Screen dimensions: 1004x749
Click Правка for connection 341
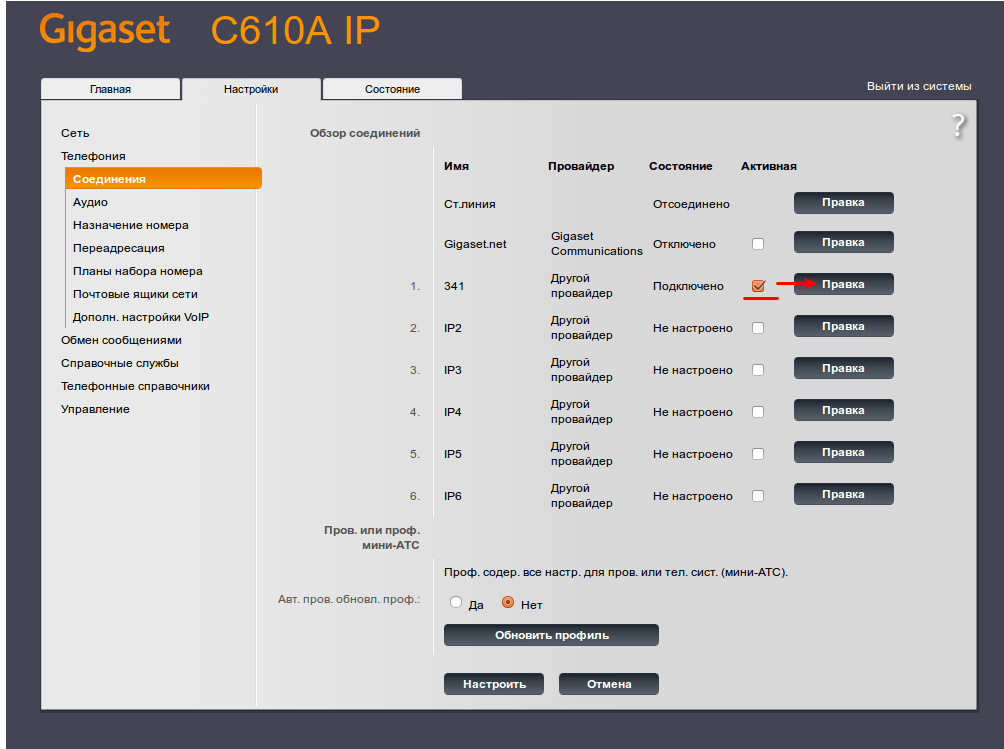click(843, 284)
